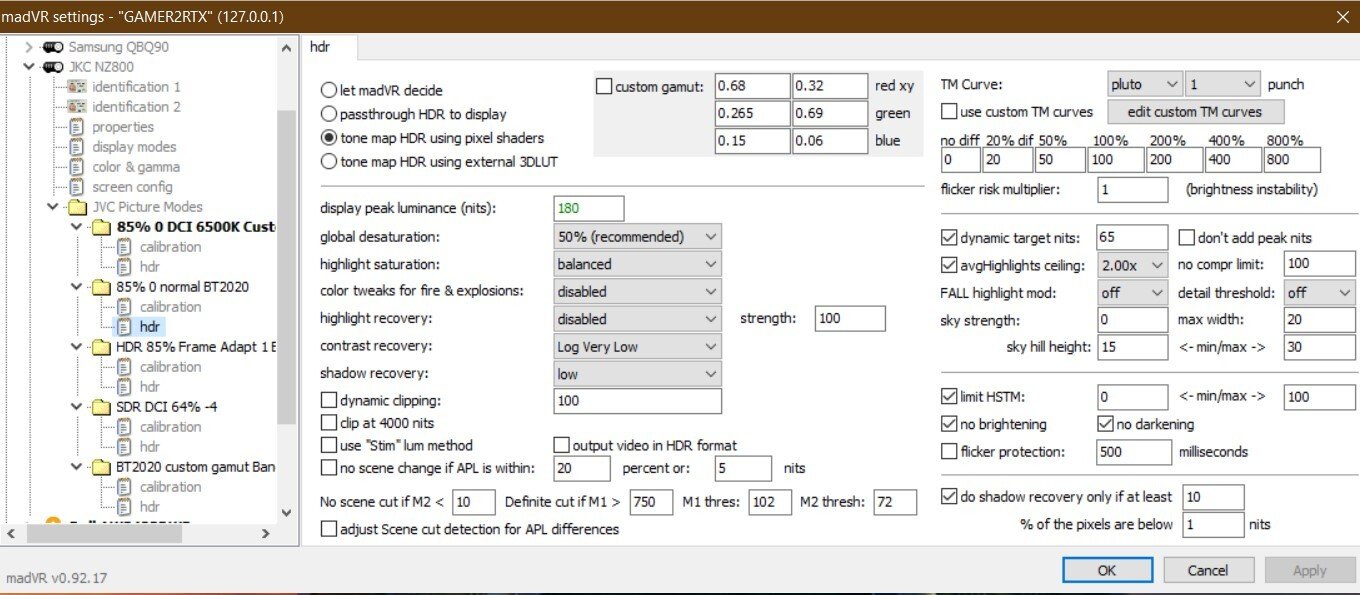Screen dimensions: 1360x595
Task: Click the Samsung QBQ90 device icon
Action: pyautogui.click(x=53, y=47)
